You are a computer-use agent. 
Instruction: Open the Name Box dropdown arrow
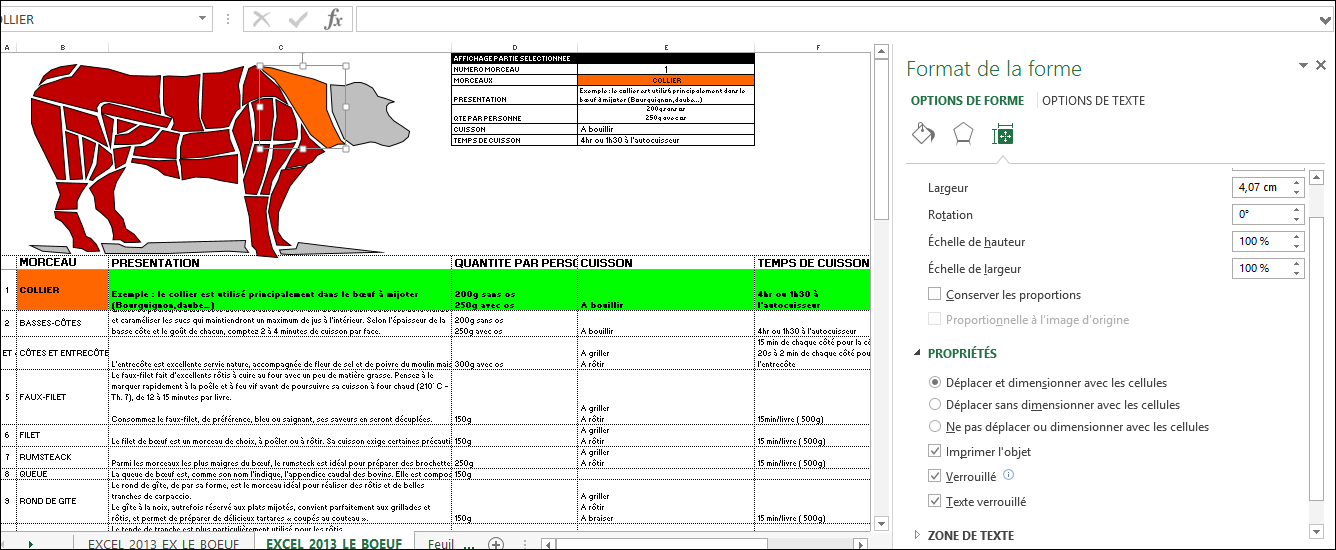(x=204, y=19)
